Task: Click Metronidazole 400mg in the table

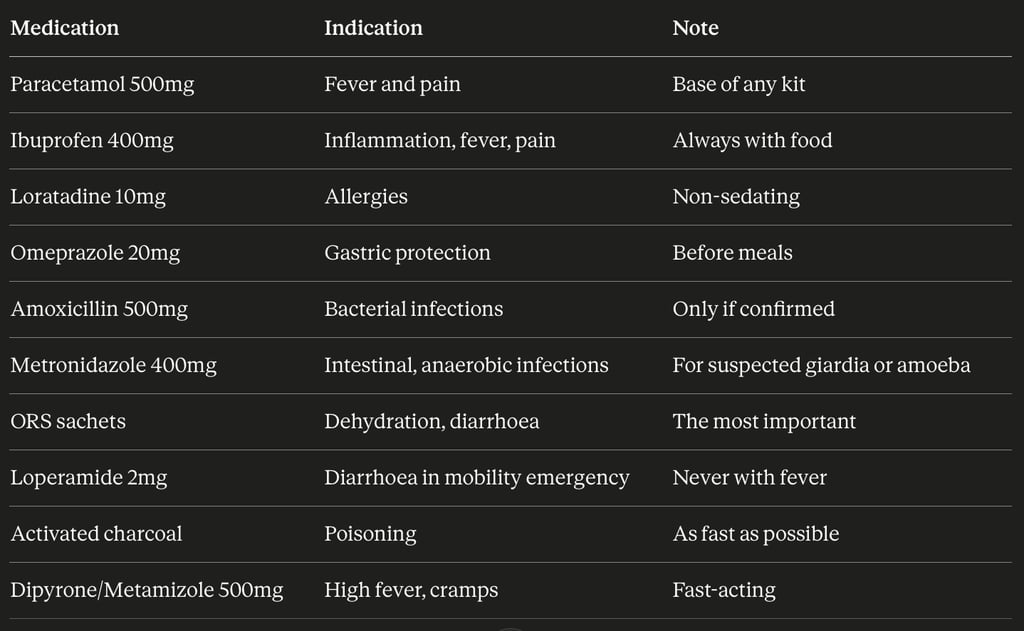Action: (x=114, y=365)
